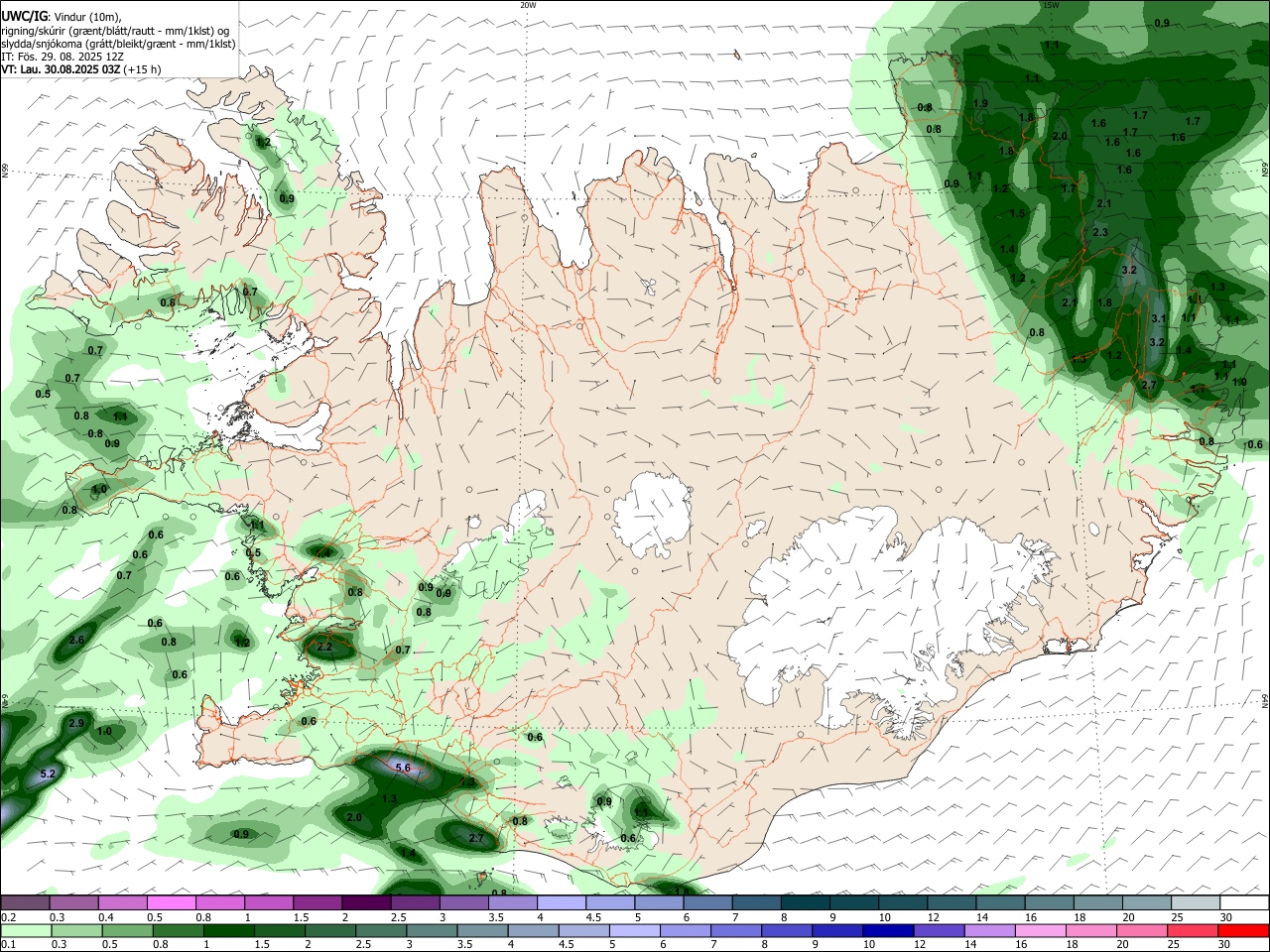Click the 1.5 precipitation value on the map
Screen dimensions: 1270x952
coord(1017,213)
